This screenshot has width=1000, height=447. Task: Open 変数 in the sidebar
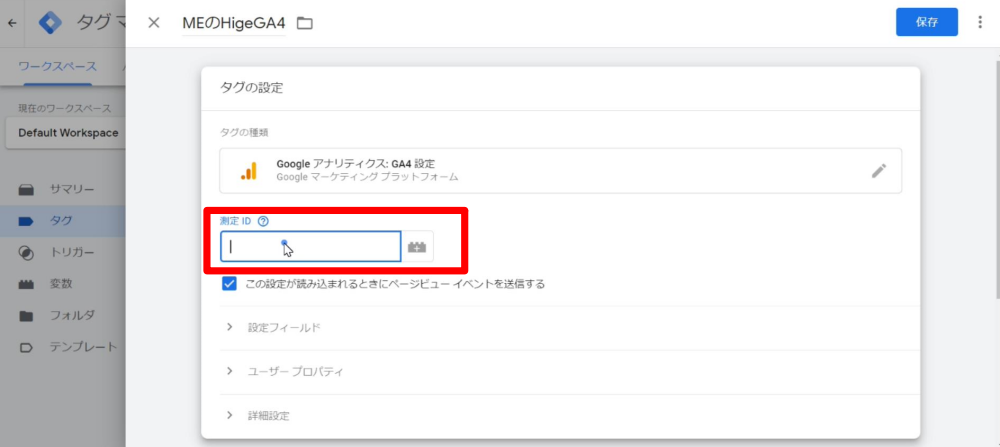tap(61, 284)
